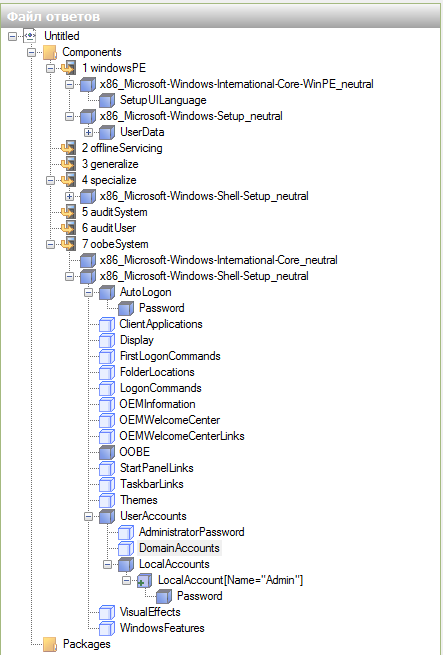The width and height of the screenshot is (443, 655).
Task: Select the Password label under LocalAccount Admin
Action: 199,596
